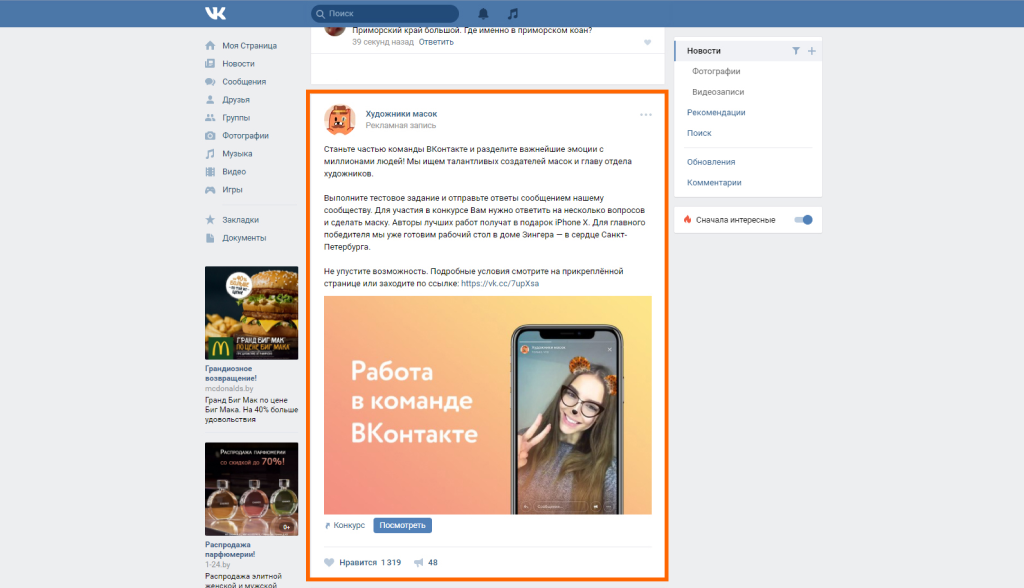Open the Работа в команде ВКонтакте image
Image resolution: width=1024 pixels, height=588 pixels.
coord(487,405)
